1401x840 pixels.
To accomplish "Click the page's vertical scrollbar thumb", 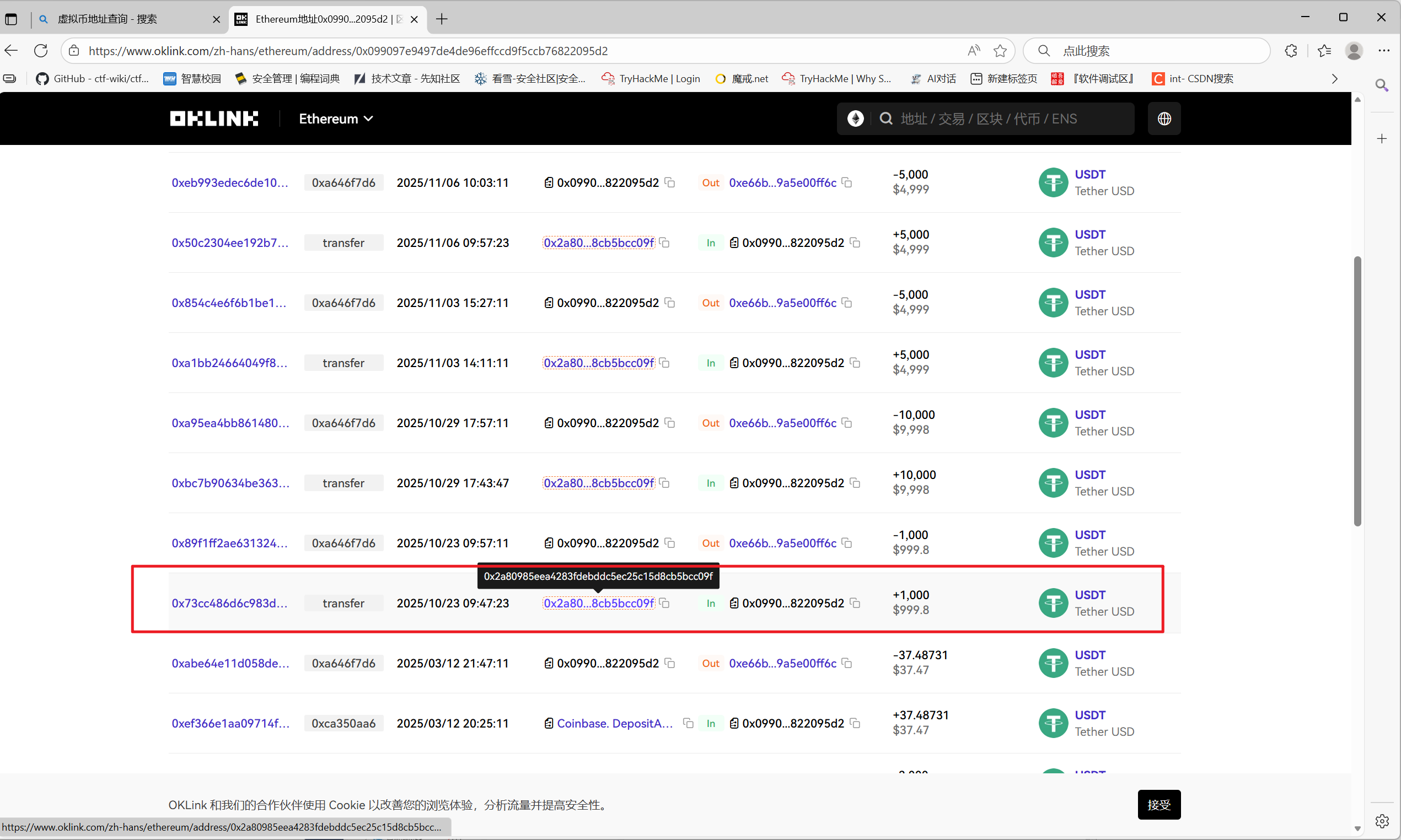I will [x=1357, y=391].
